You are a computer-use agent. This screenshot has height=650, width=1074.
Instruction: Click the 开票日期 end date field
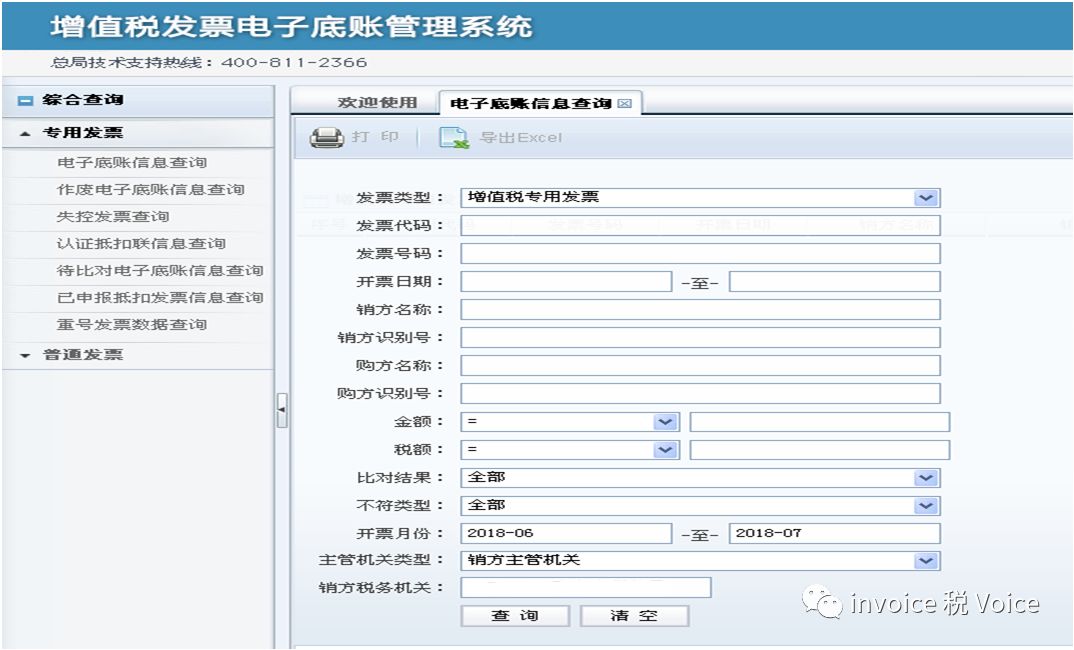click(x=834, y=282)
